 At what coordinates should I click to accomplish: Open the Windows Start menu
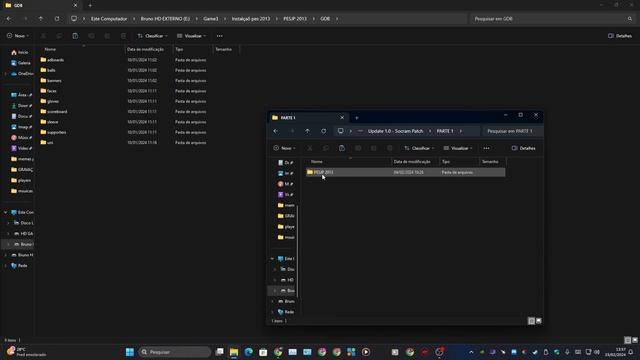130,352
